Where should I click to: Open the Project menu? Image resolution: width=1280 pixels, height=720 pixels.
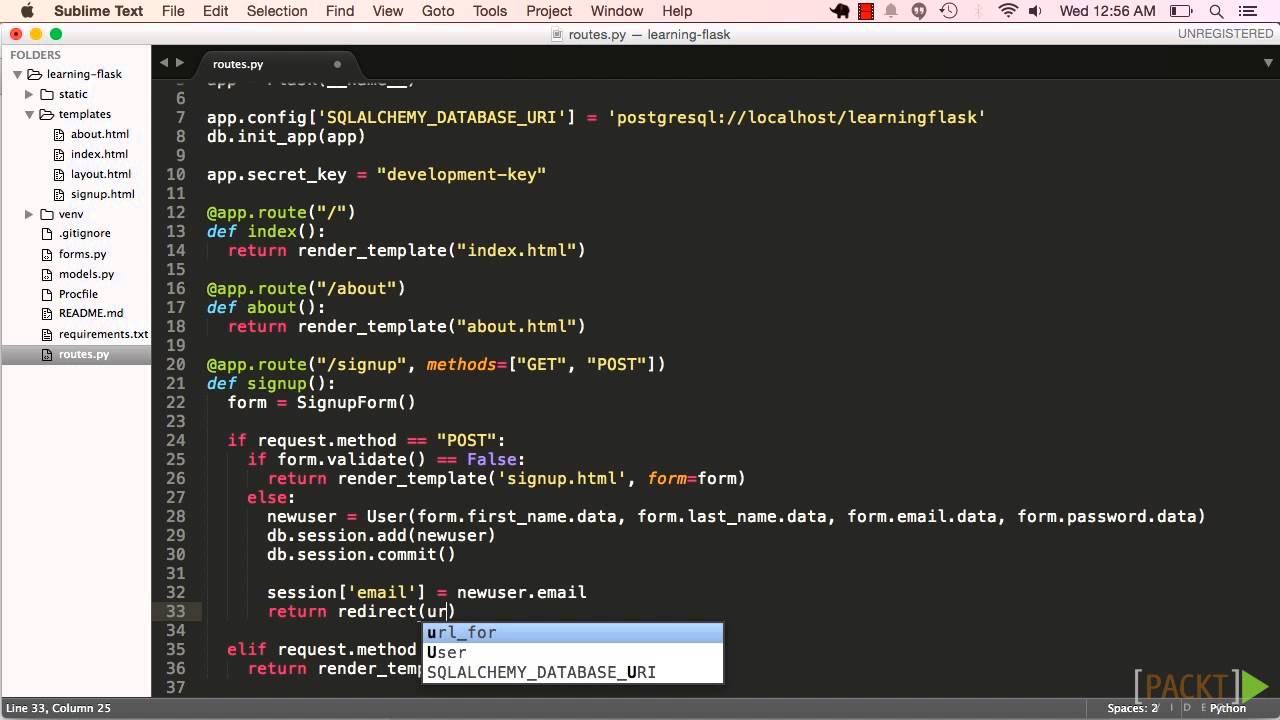click(549, 11)
